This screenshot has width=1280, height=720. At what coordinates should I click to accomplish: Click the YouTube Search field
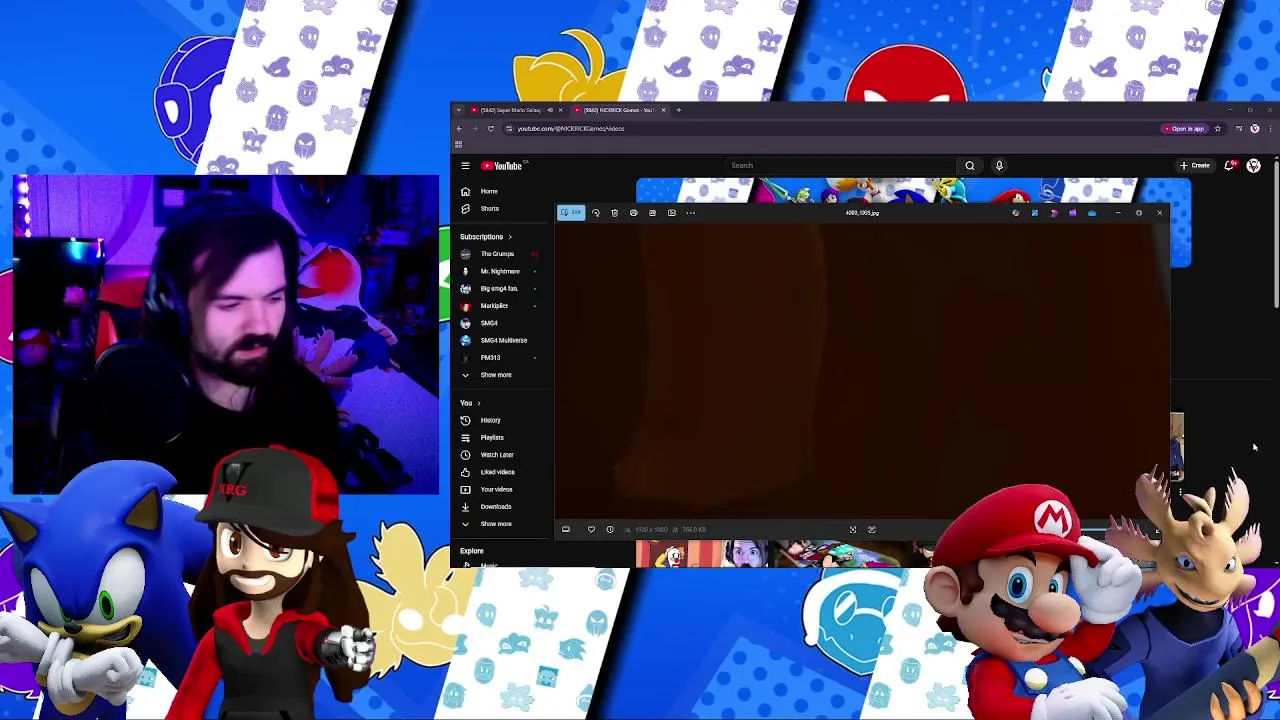(842, 166)
